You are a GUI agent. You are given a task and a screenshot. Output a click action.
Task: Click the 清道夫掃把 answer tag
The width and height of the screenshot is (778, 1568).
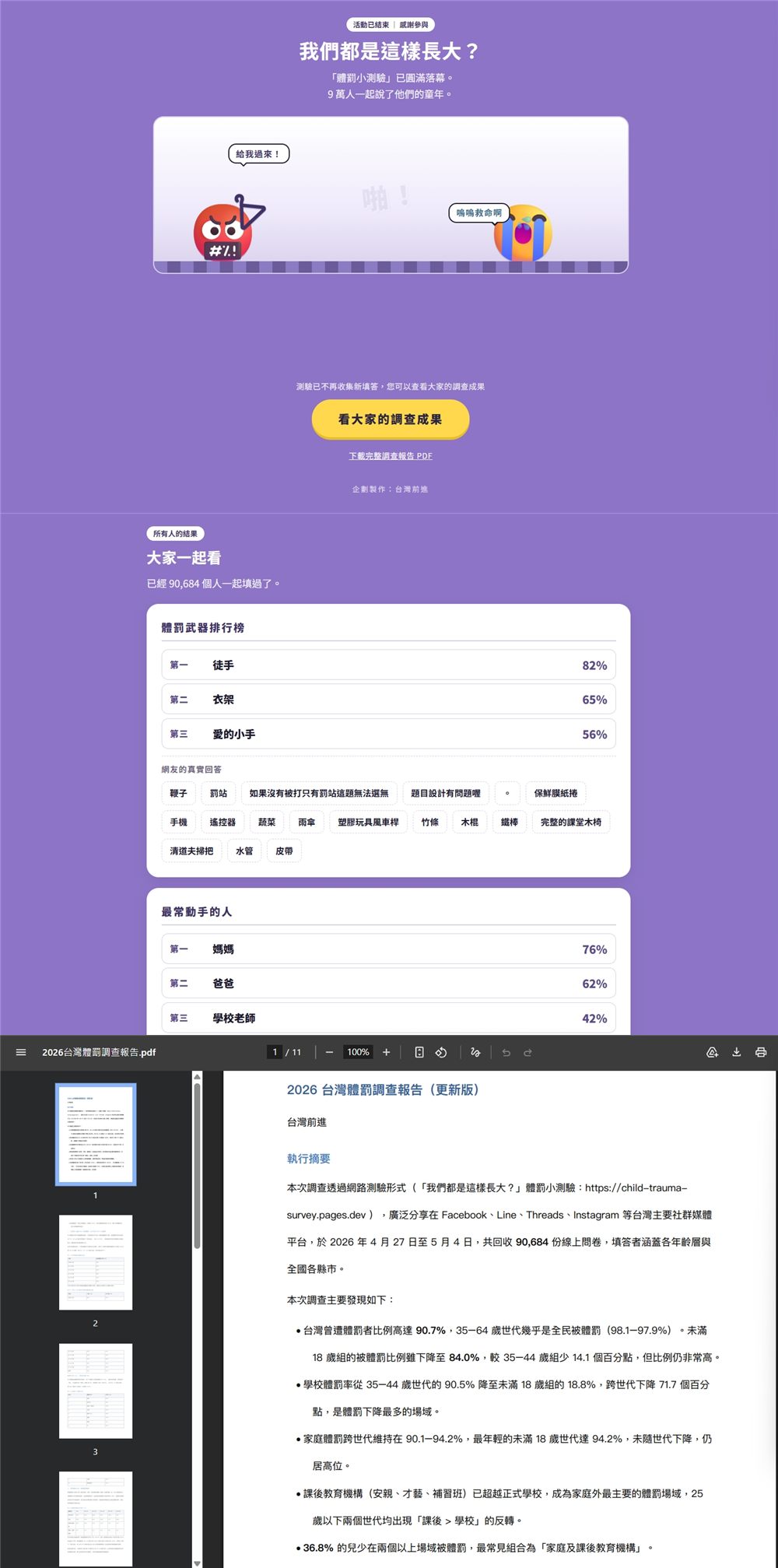191,851
